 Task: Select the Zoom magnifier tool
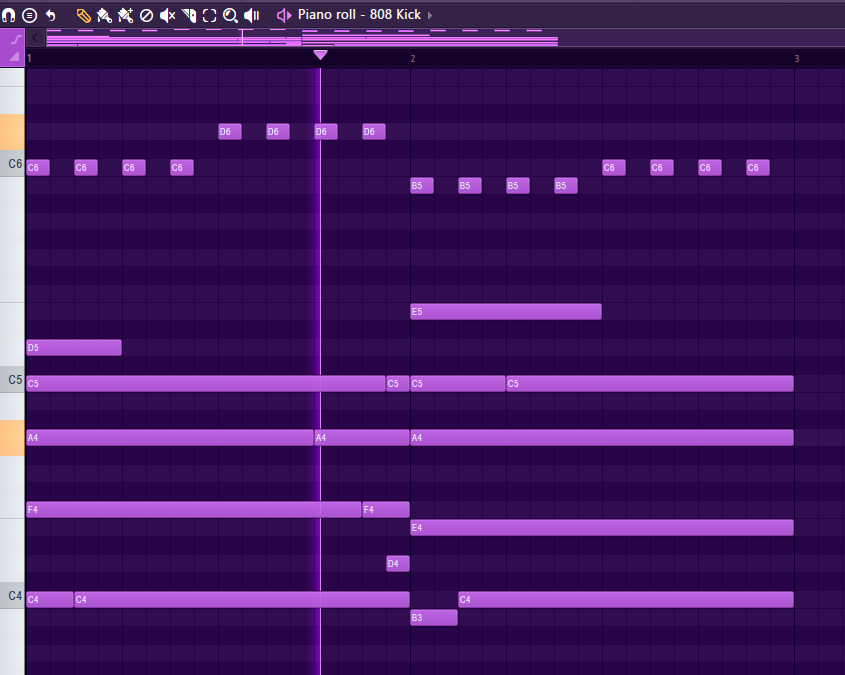coord(231,15)
